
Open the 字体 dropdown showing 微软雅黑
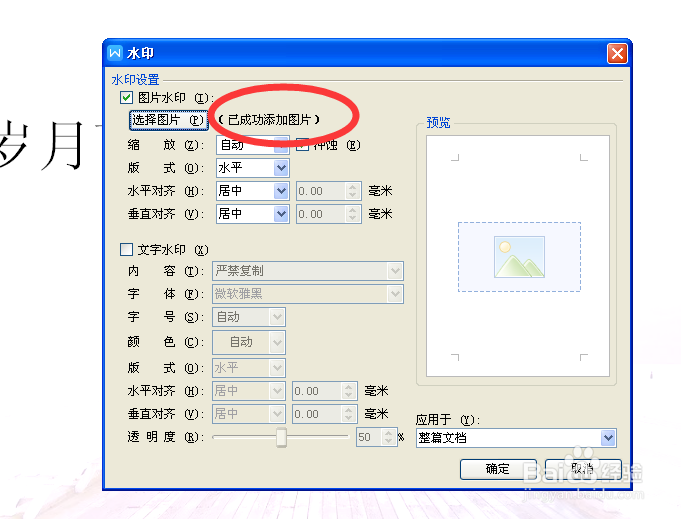click(x=308, y=294)
